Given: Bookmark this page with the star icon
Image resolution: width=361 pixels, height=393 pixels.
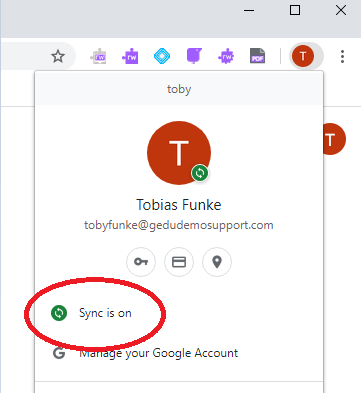Looking at the screenshot, I should [x=58, y=56].
